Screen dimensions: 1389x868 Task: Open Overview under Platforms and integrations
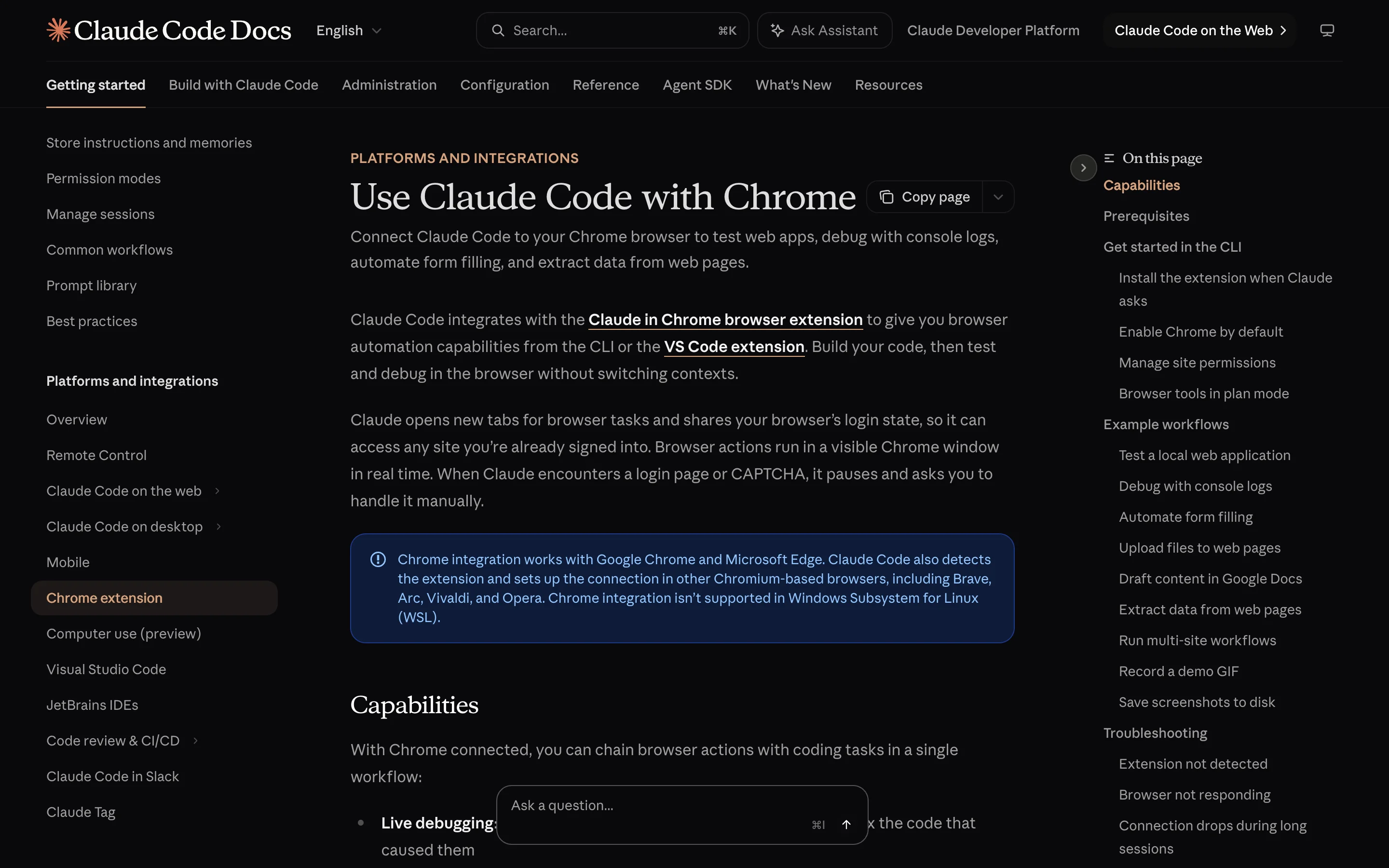77,420
